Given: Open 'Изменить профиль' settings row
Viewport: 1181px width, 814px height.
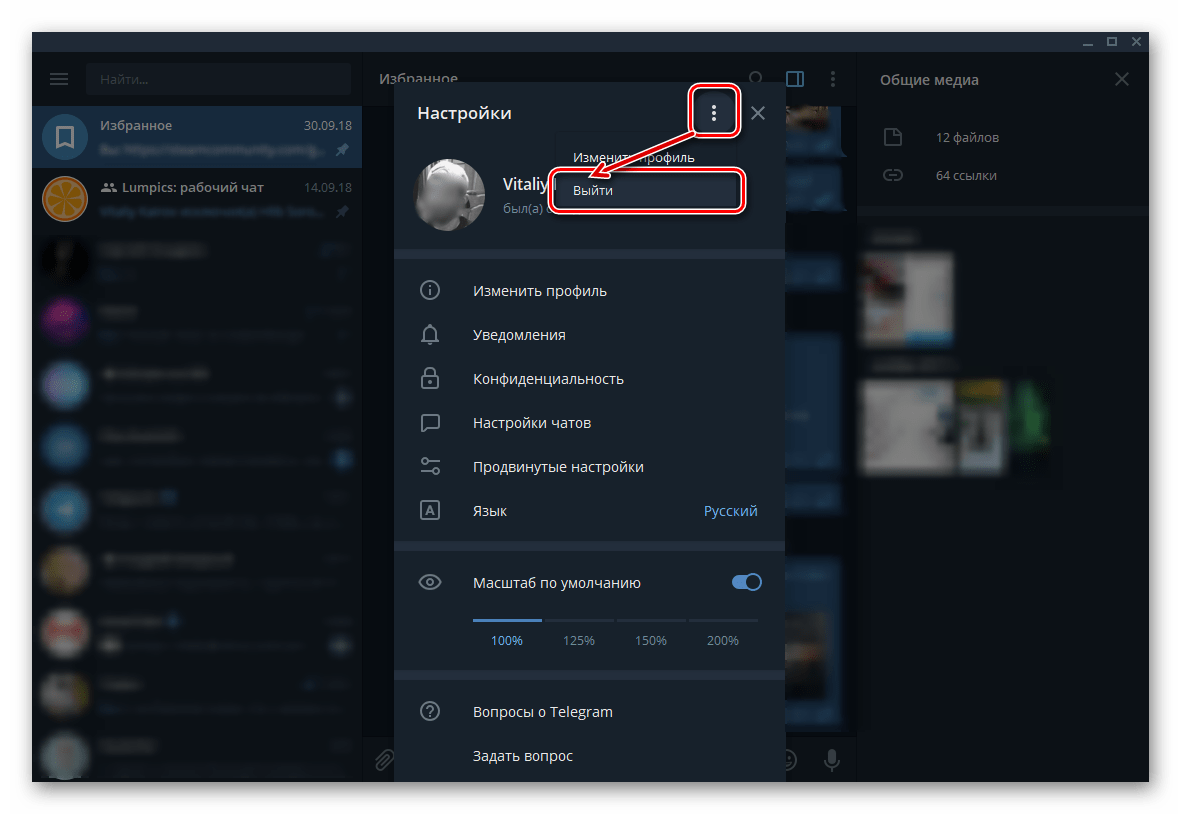Looking at the screenshot, I should coord(589,291).
